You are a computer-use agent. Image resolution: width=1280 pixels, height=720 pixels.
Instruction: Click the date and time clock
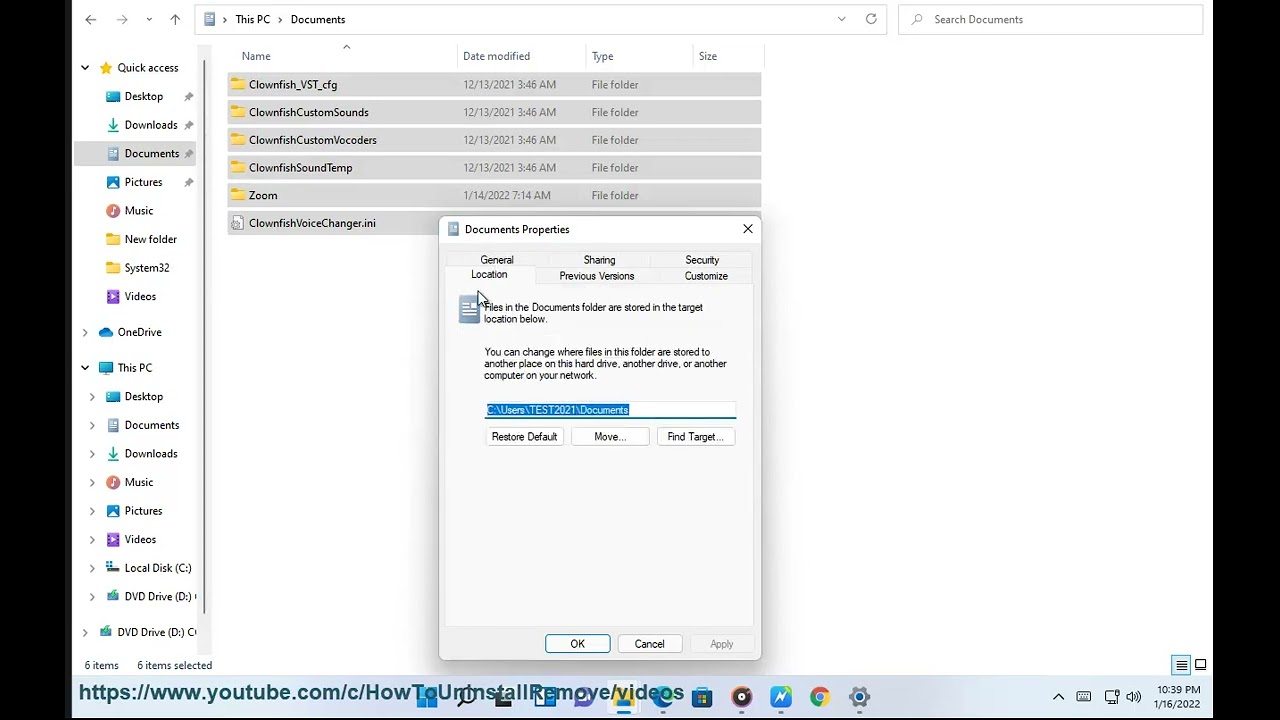(1178, 697)
